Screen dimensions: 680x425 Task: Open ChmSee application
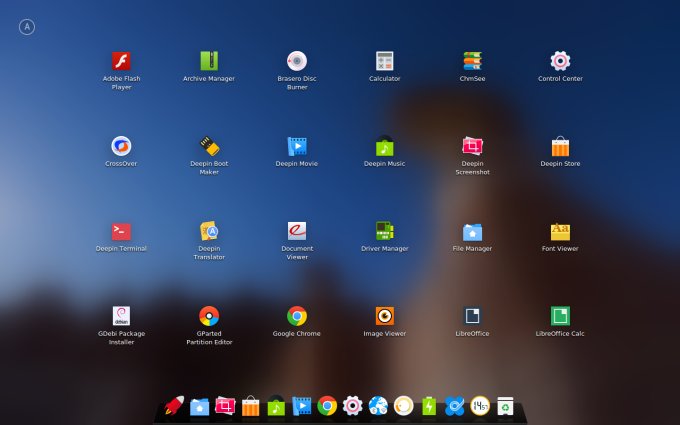[472, 61]
